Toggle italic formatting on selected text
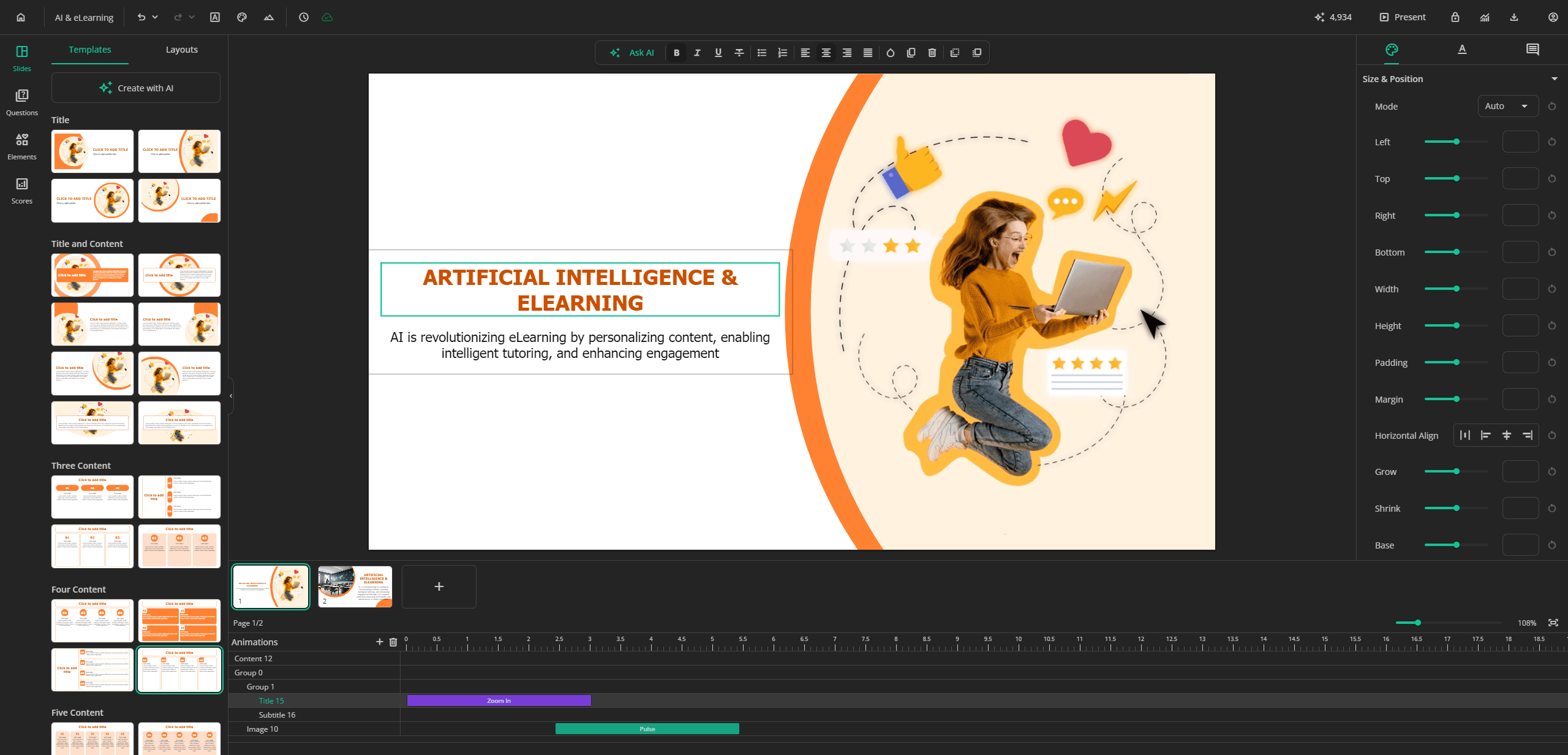The image size is (1568, 755). tap(697, 52)
